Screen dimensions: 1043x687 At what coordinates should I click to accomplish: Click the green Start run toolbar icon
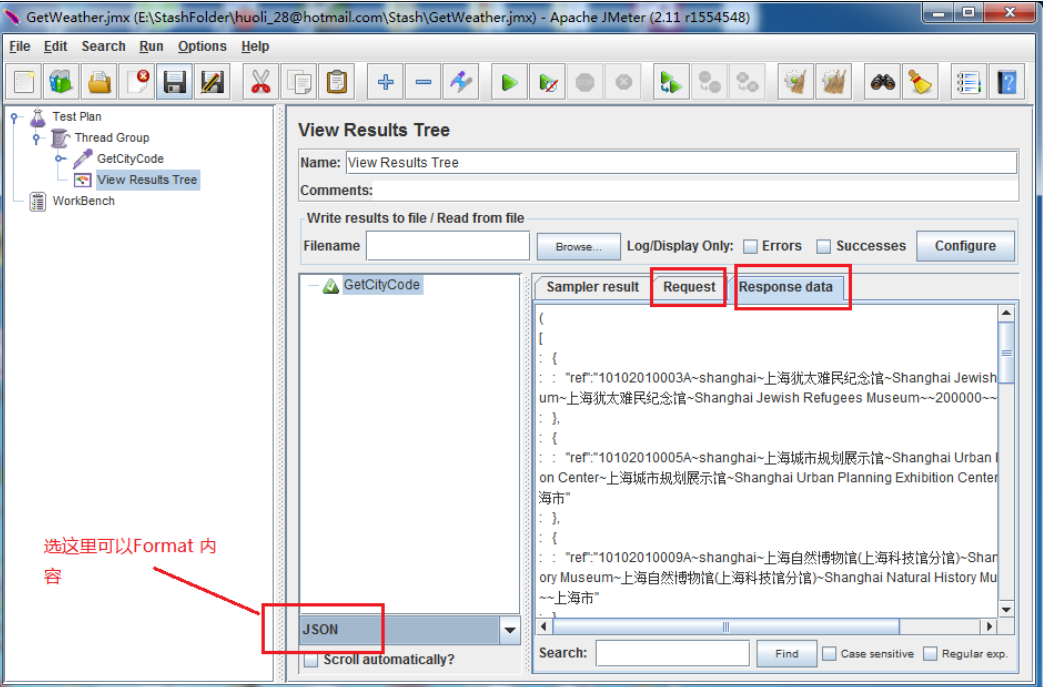[x=509, y=83]
